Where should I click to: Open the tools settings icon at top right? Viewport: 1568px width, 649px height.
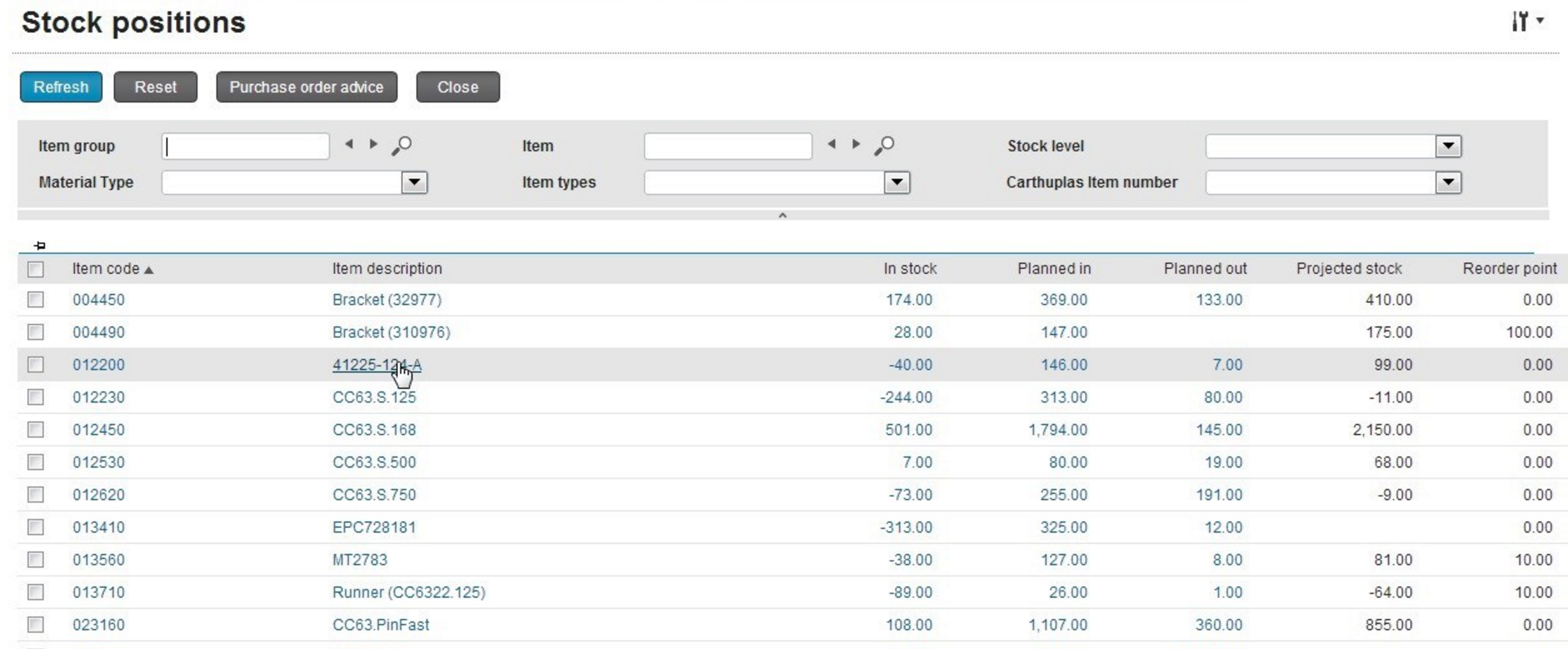(x=1526, y=21)
